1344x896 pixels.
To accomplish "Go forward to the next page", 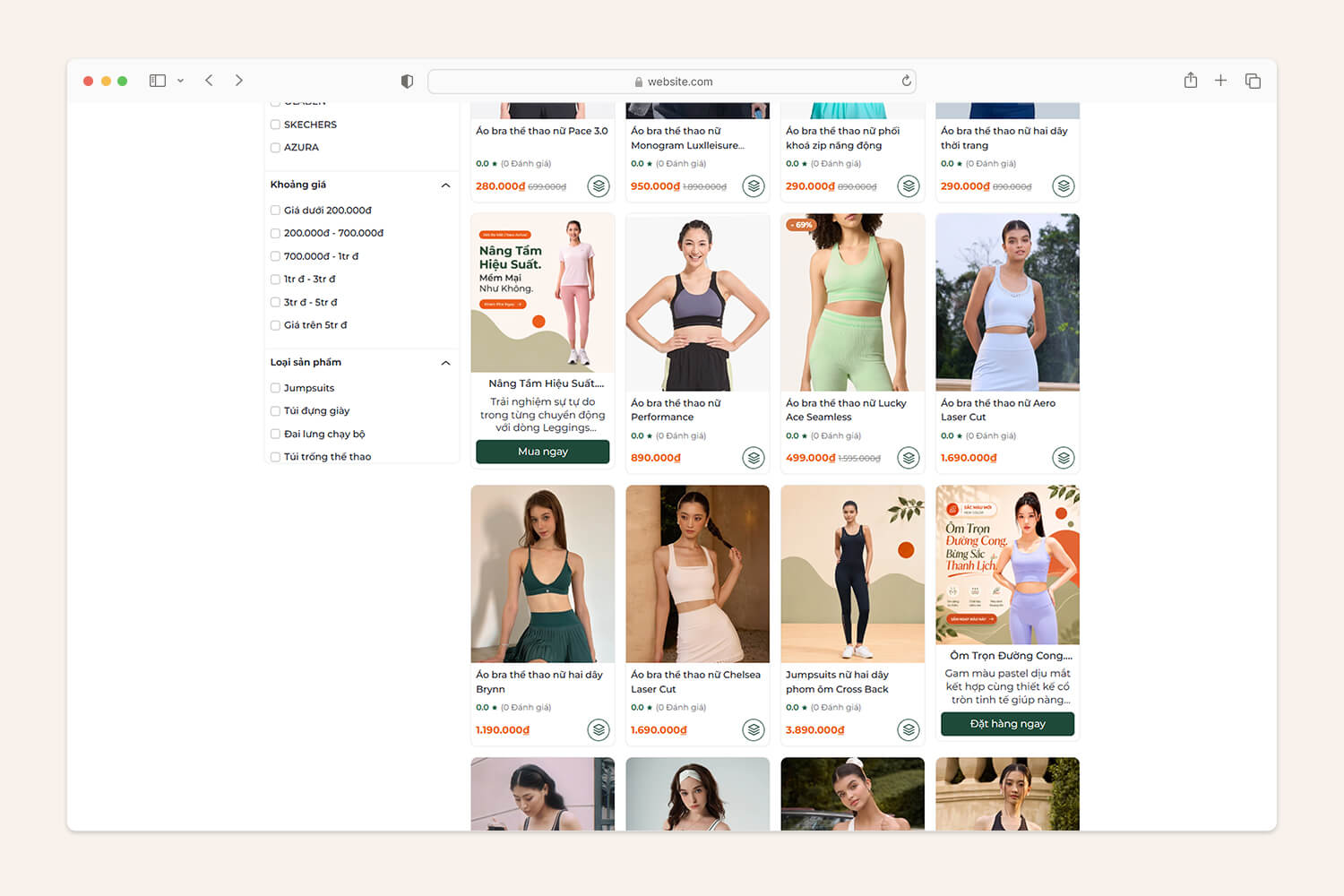I will click(238, 81).
